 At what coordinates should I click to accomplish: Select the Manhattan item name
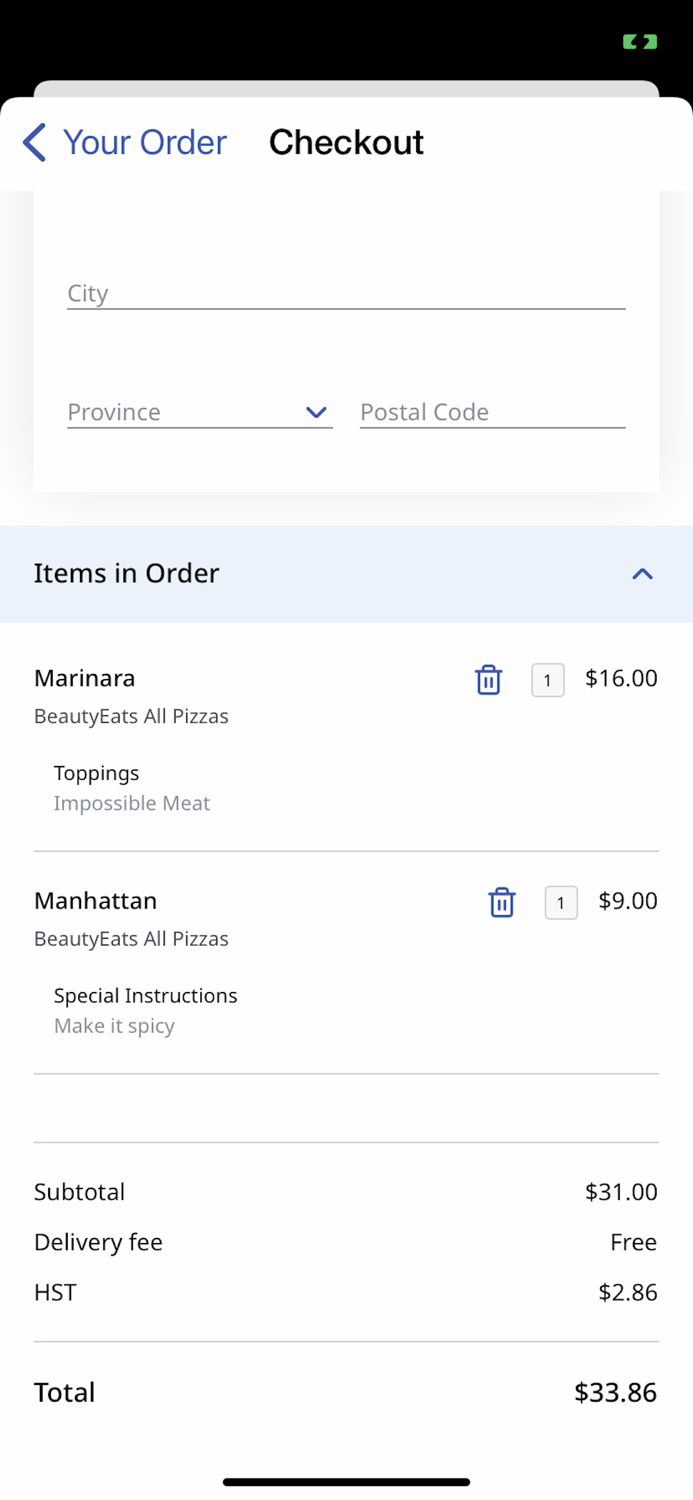(x=96, y=901)
